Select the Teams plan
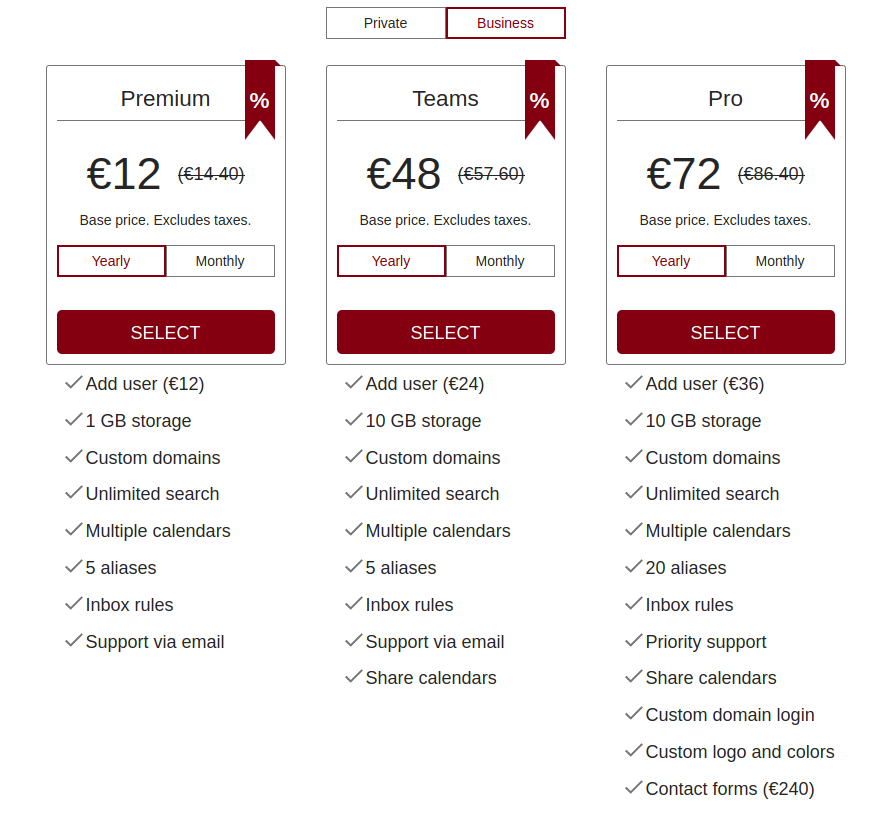 446,332
